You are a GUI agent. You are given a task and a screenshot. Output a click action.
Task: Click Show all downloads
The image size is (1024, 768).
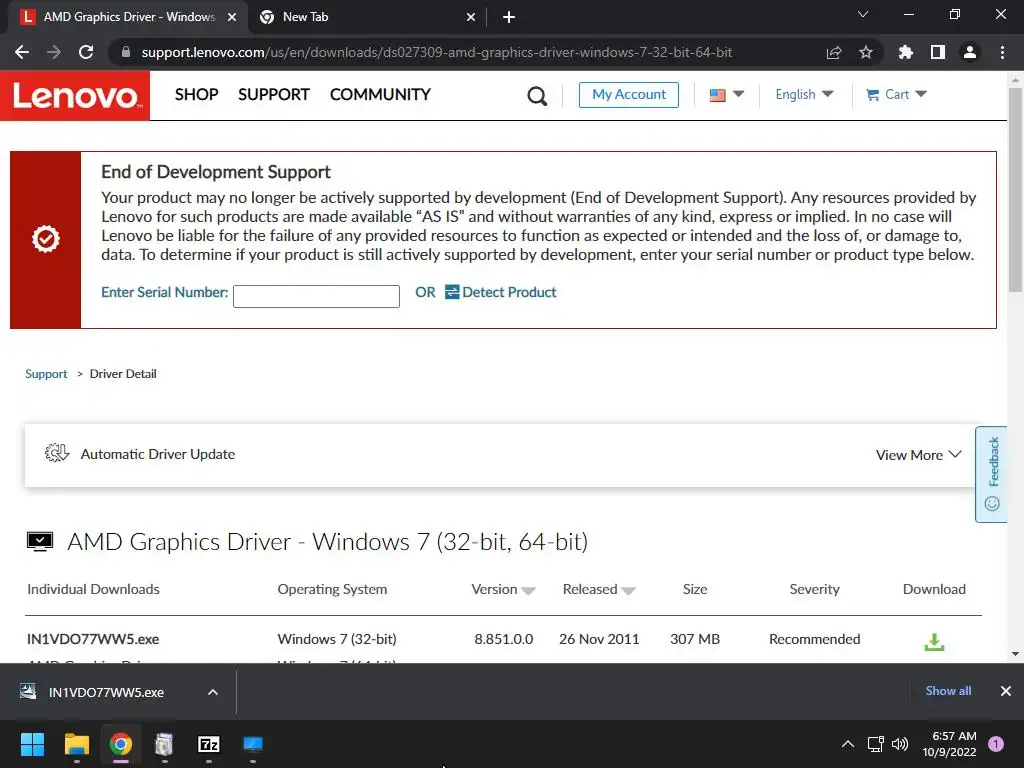pos(948,691)
